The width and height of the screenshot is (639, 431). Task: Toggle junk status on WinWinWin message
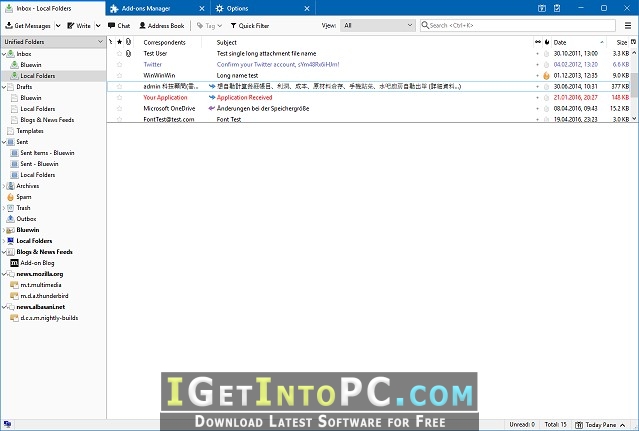pos(546,75)
